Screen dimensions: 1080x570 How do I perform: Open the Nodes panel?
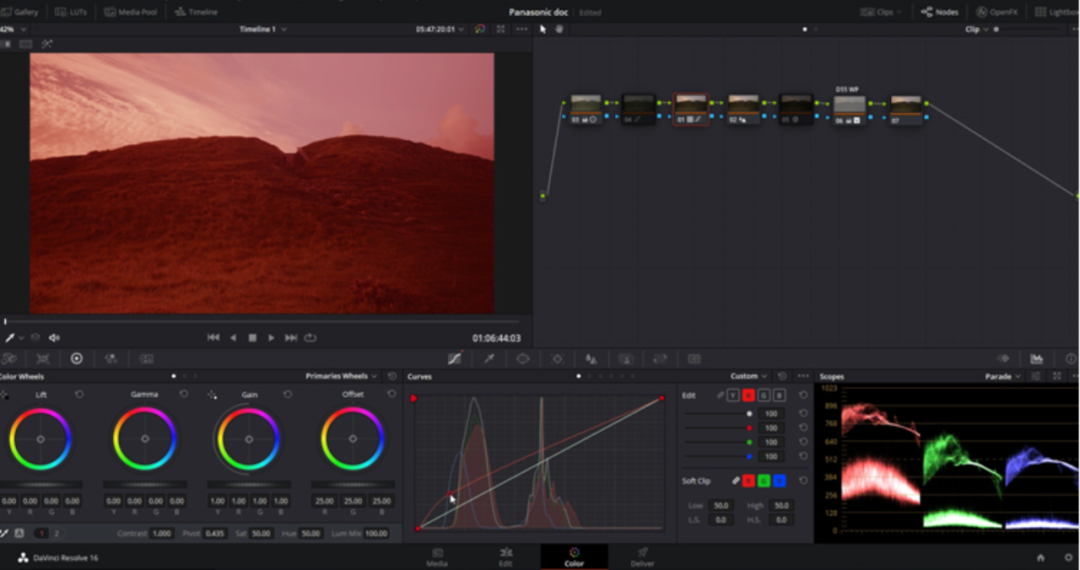click(x=939, y=12)
